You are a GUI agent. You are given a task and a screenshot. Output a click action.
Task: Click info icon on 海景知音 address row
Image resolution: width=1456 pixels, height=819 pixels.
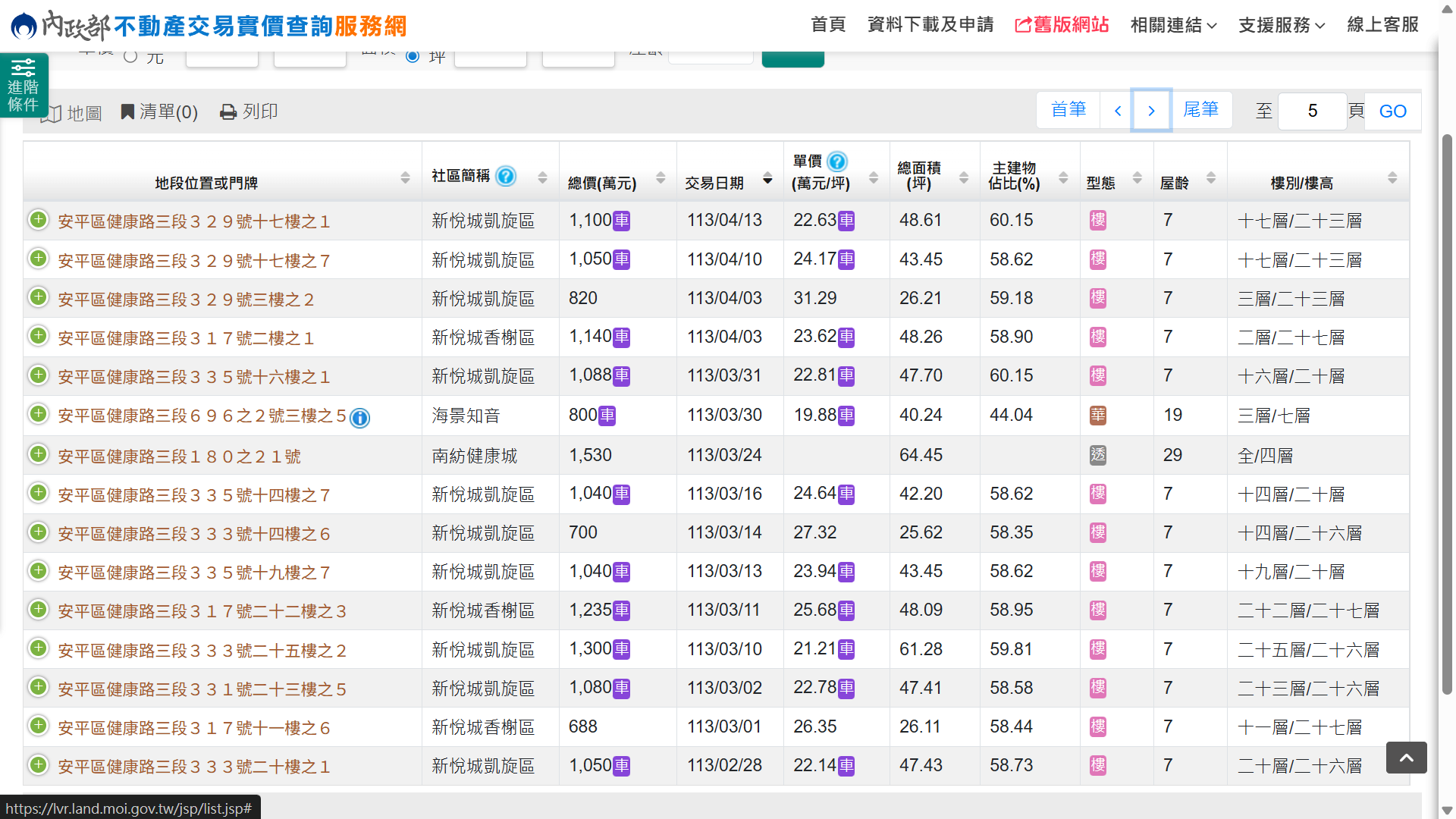coord(360,418)
